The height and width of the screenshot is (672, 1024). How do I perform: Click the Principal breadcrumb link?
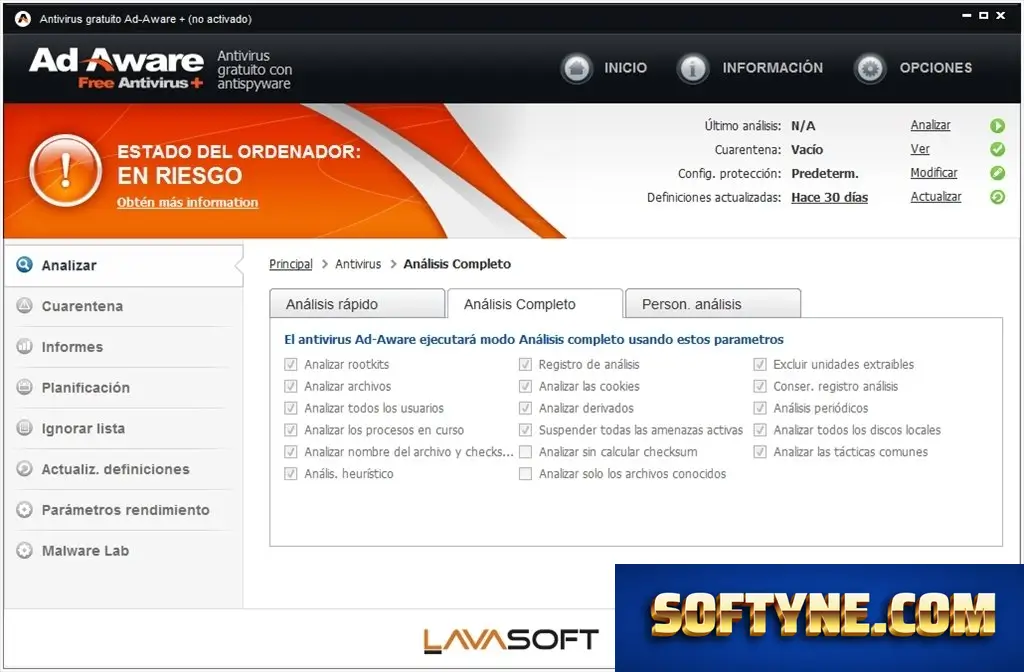point(291,264)
